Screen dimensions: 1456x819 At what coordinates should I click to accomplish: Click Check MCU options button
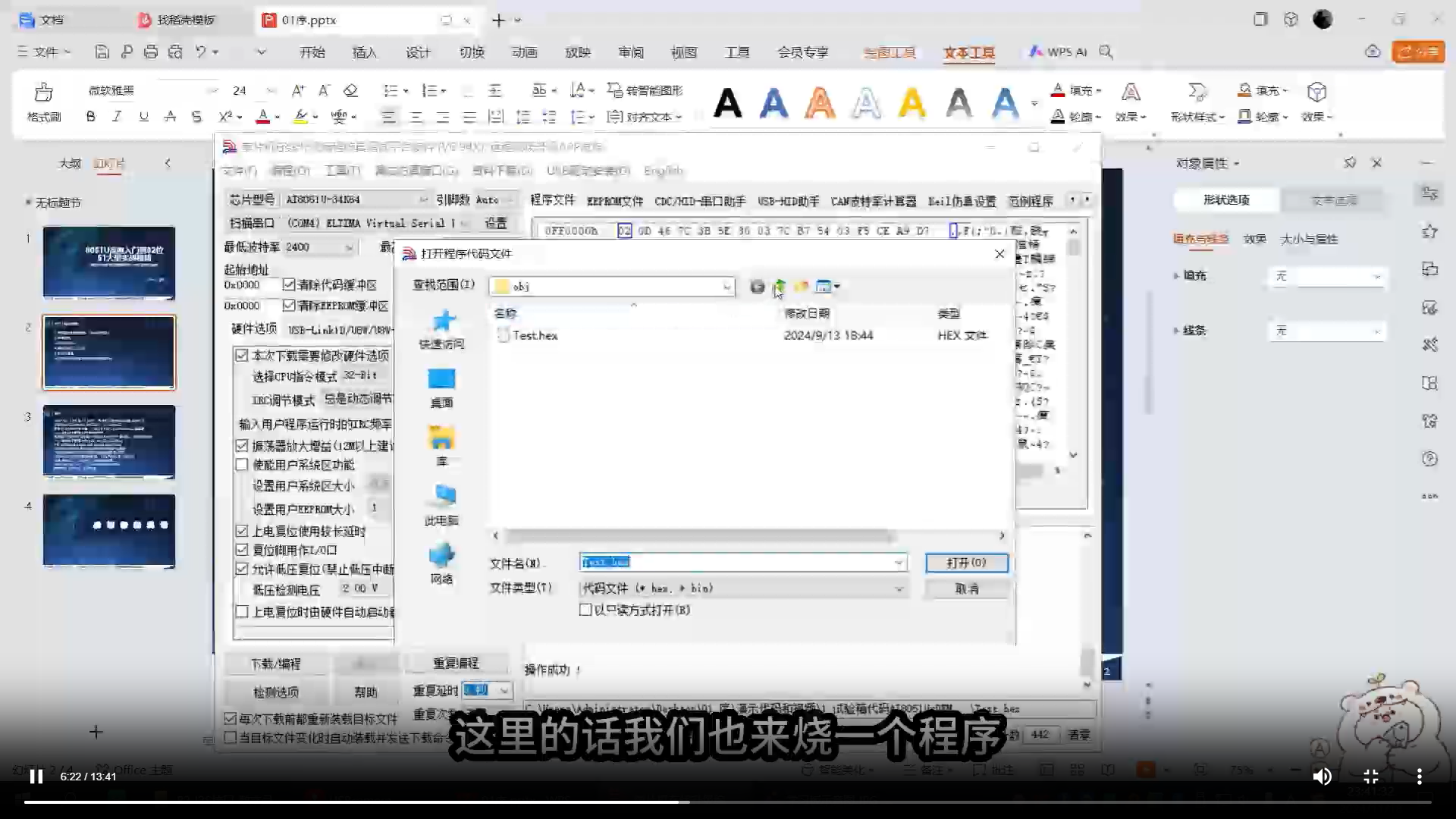[x=276, y=692]
